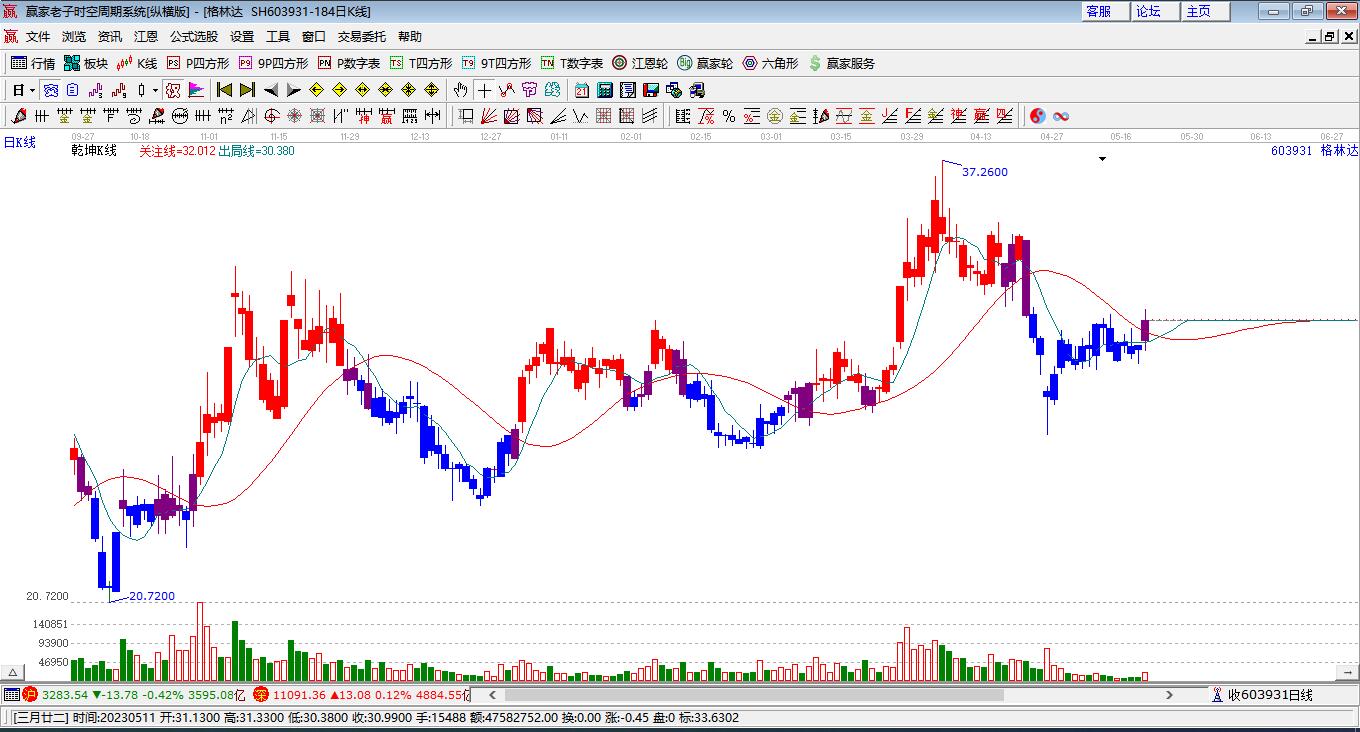The width and height of the screenshot is (1360, 732).
Task: Select the Gann angle lines tool
Action: click(x=558, y=116)
